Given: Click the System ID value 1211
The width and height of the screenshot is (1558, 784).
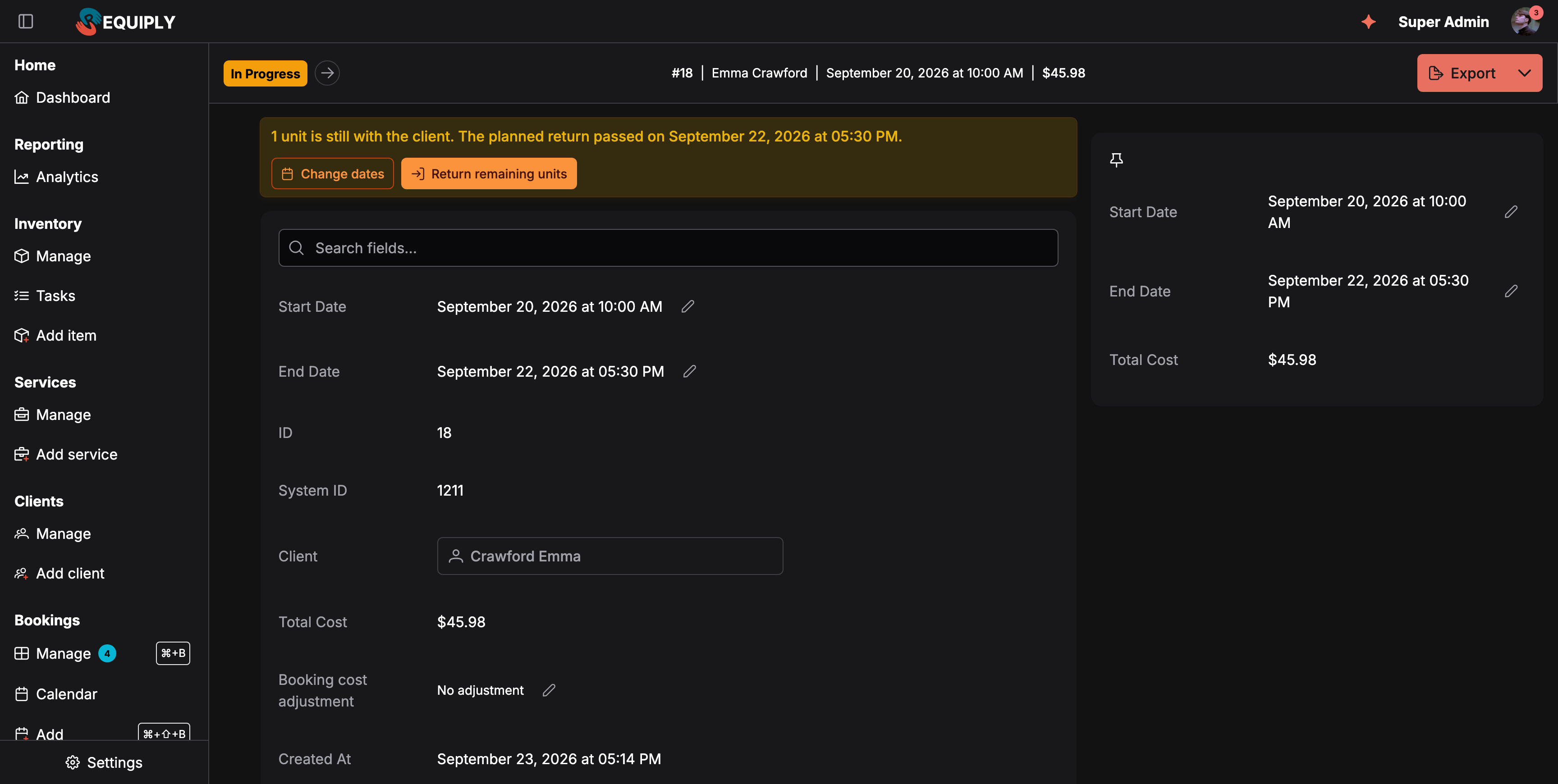Looking at the screenshot, I should [450, 490].
